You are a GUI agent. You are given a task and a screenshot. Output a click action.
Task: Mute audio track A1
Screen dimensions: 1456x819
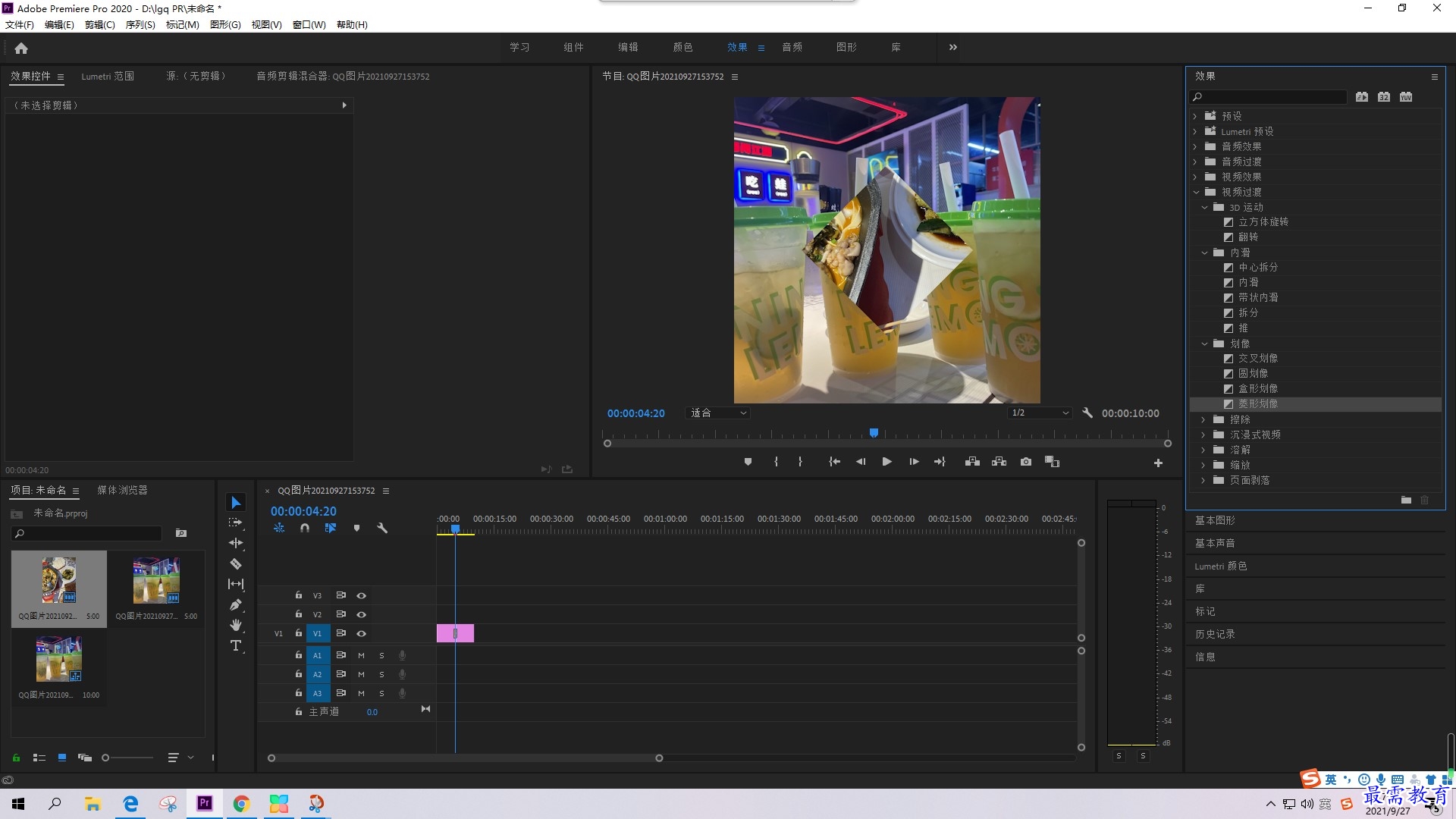point(361,655)
